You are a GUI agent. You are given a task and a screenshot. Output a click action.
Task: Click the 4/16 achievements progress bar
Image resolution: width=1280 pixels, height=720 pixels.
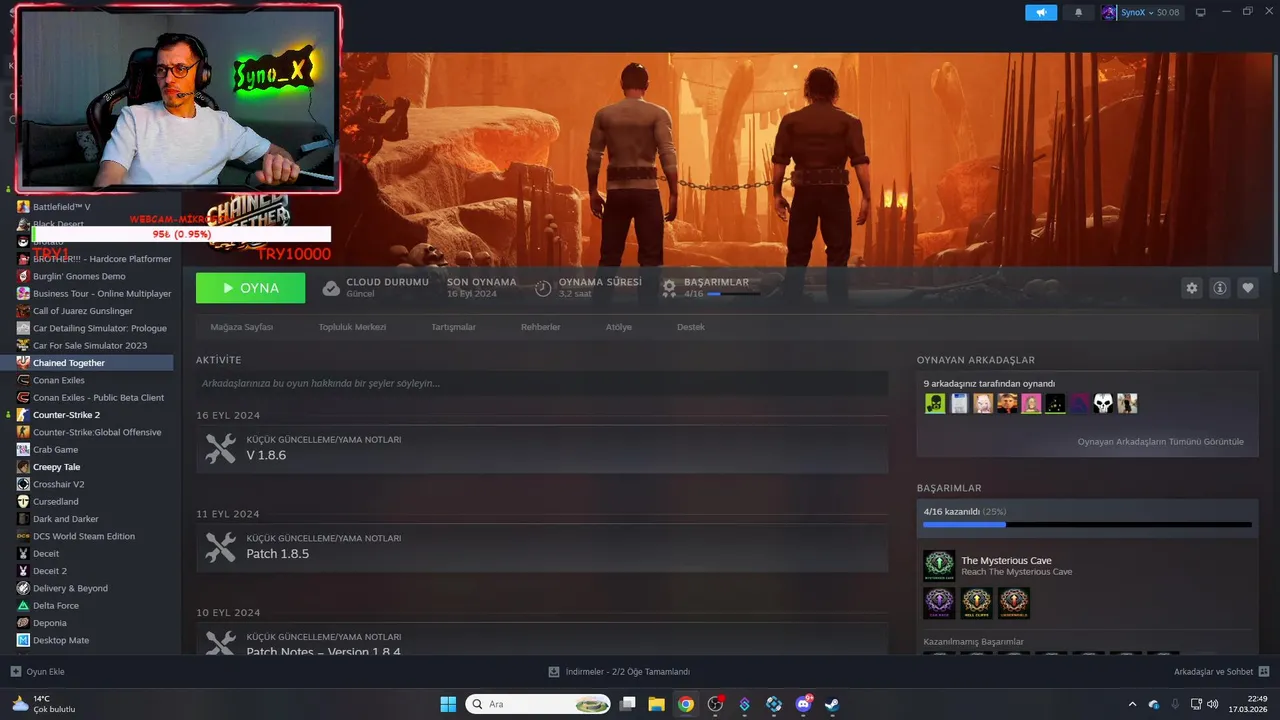pos(1087,524)
